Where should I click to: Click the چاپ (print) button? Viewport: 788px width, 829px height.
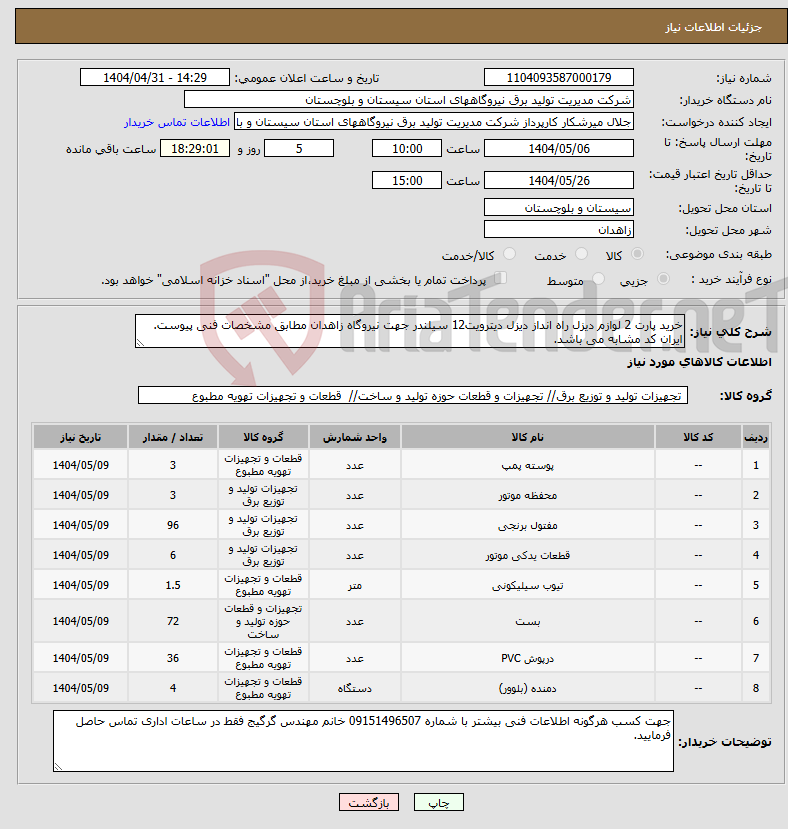point(438,803)
